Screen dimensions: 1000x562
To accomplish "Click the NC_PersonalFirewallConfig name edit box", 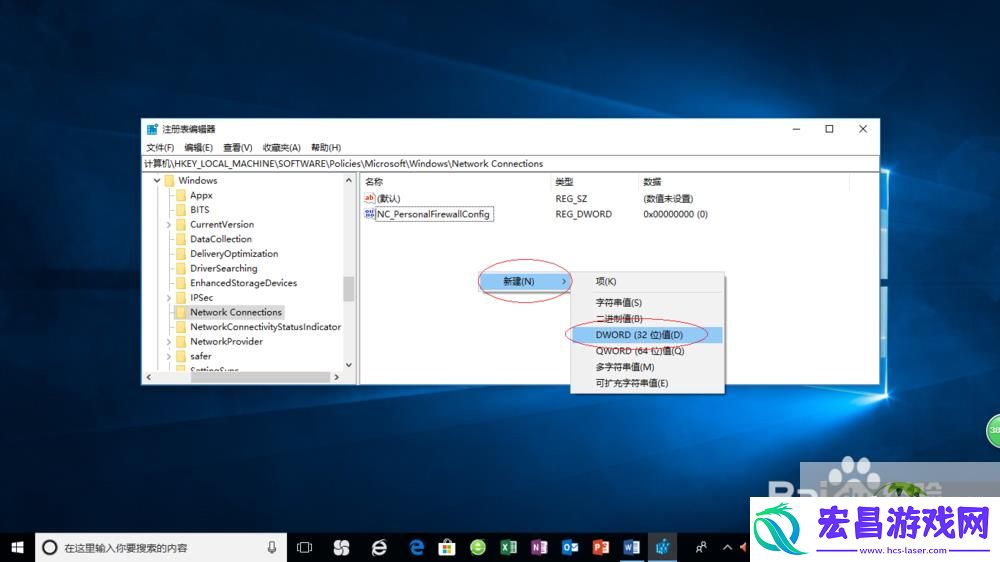I will click(x=434, y=214).
